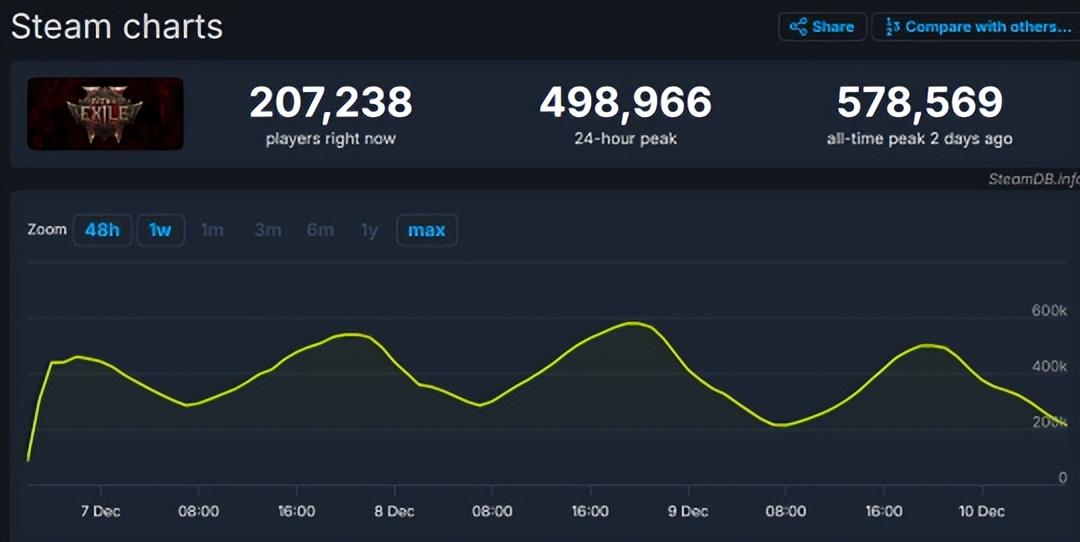The height and width of the screenshot is (542, 1080).
Task: Select the 48h zoom range
Action: (x=102, y=230)
